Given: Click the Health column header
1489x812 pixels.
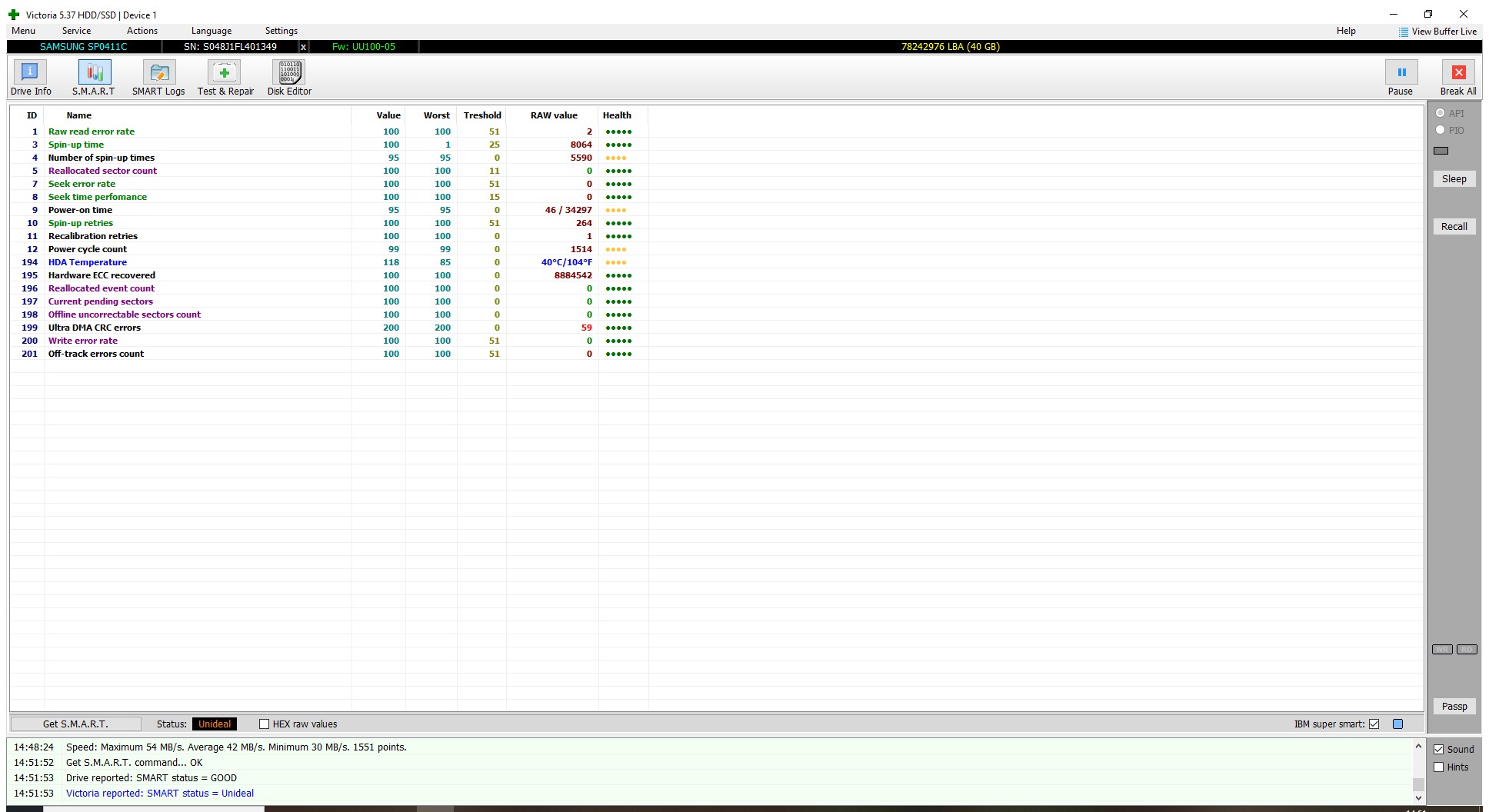Looking at the screenshot, I should (x=617, y=115).
